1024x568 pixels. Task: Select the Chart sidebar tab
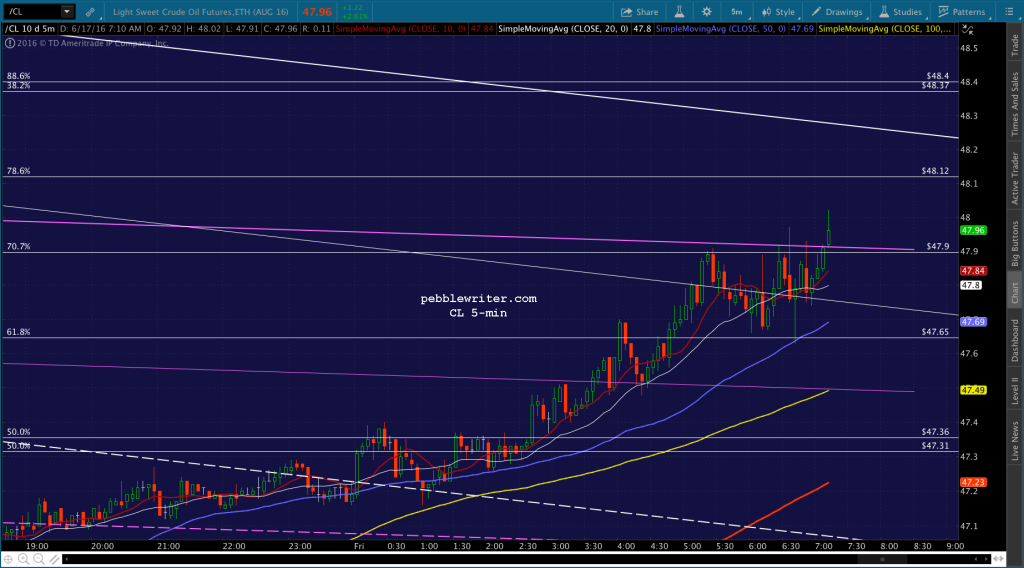[x=1015, y=293]
